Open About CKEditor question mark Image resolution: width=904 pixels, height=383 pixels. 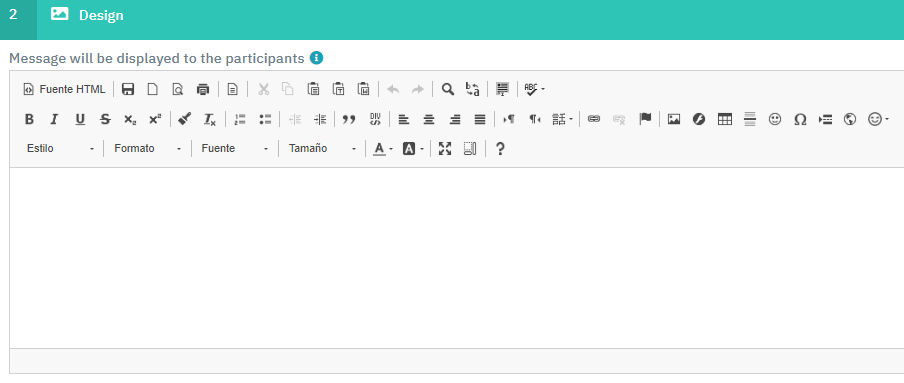(500, 149)
